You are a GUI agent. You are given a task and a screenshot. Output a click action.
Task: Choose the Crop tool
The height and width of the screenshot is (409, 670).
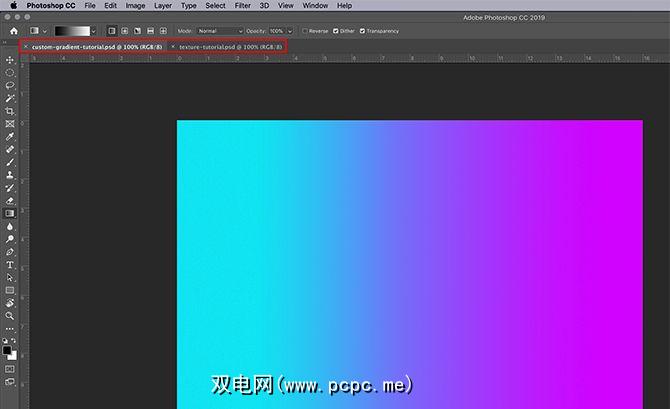pos(10,111)
